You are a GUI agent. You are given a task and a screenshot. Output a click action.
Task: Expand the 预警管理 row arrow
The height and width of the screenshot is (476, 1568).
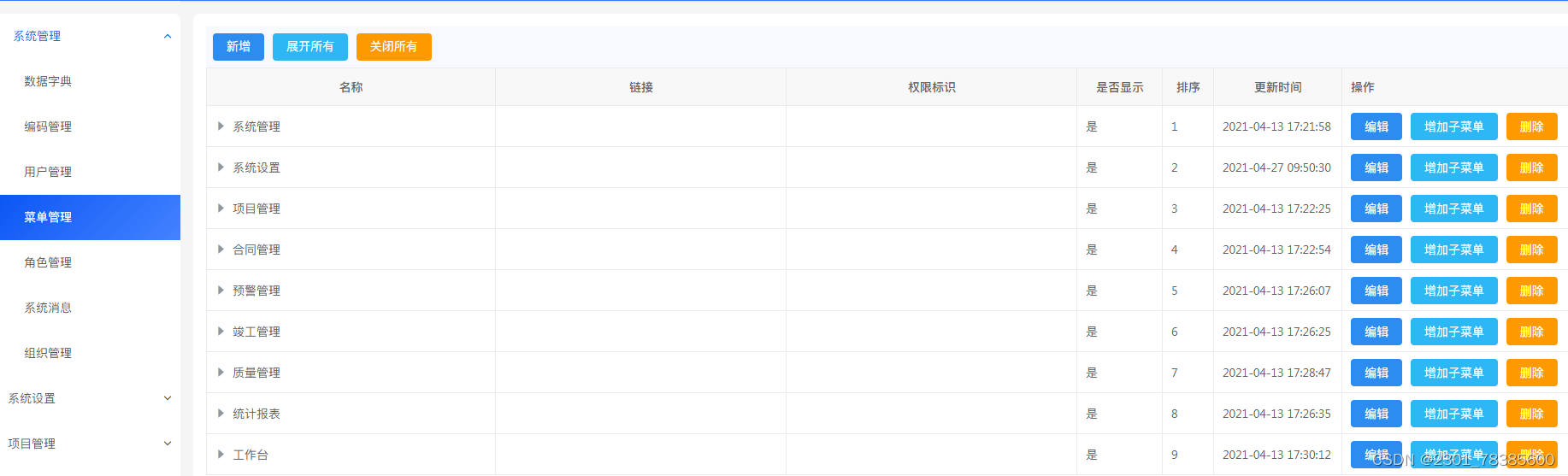[x=221, y=291]
